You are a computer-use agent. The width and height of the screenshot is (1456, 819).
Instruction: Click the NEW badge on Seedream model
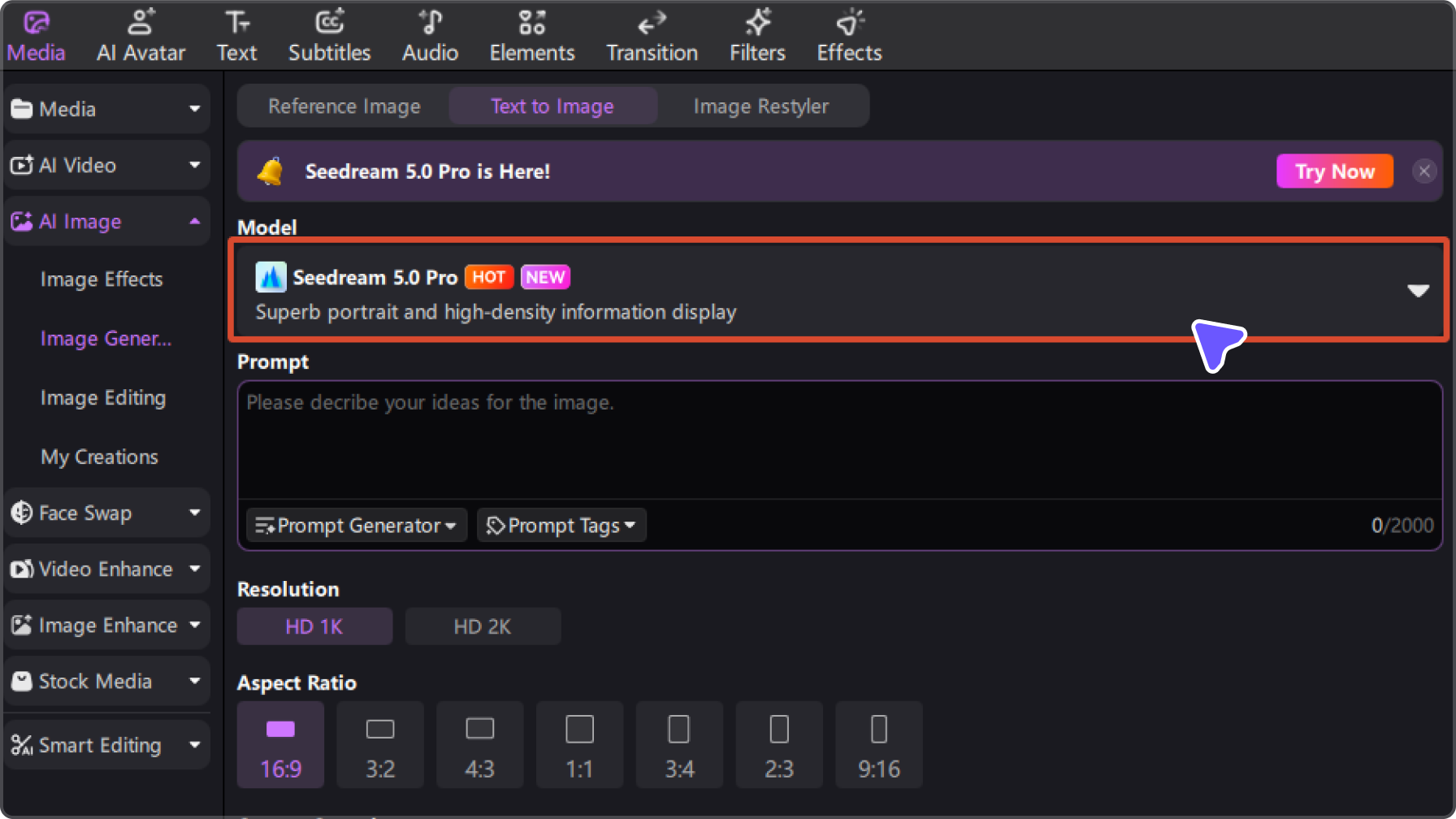tap(545, 277)
